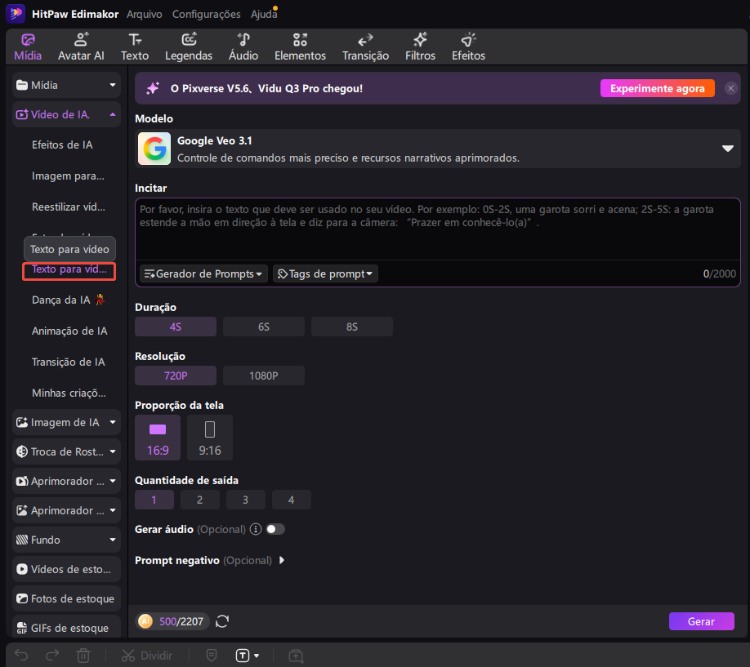Open the Avatar AI tab icon
The image size is (750, 667).
coord(81,39)
